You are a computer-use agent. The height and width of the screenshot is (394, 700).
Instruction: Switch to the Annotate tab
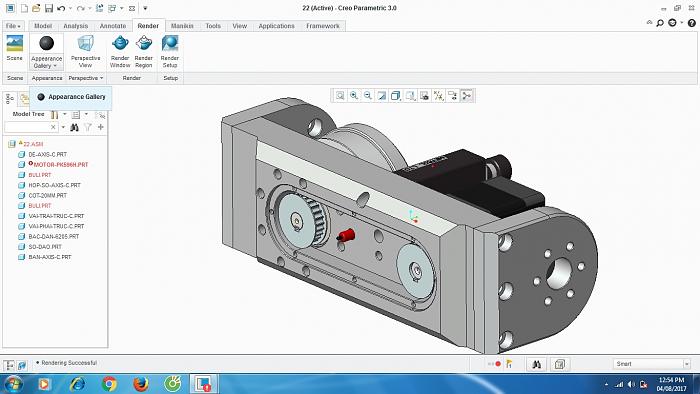coord(112,26)
